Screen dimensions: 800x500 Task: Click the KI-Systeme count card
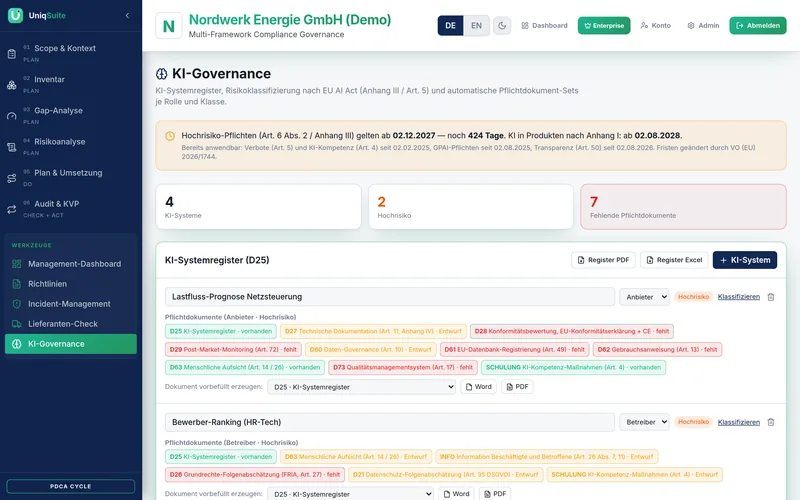click(x=258, y=207)
